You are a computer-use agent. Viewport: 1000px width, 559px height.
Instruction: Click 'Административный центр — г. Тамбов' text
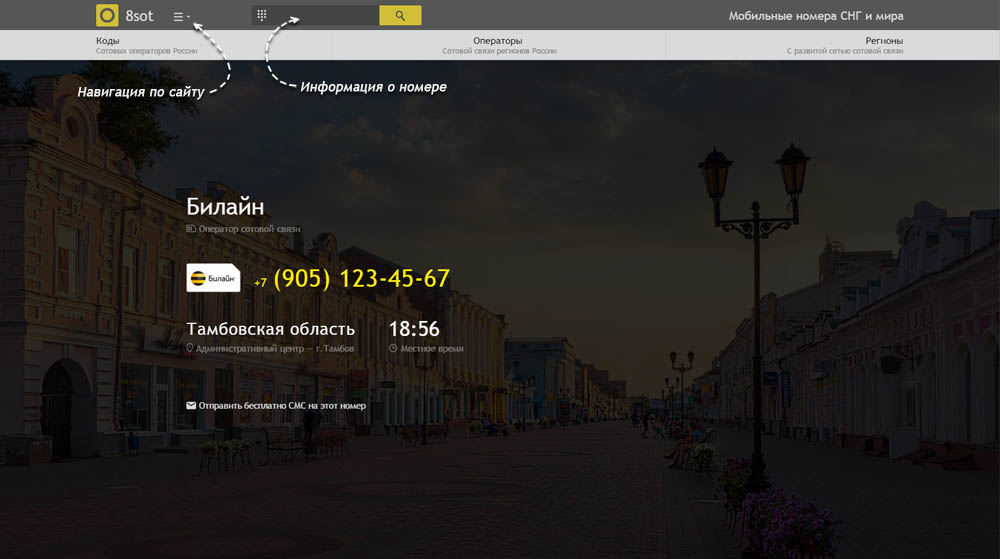pyautogui.click(x=275, y=349)
